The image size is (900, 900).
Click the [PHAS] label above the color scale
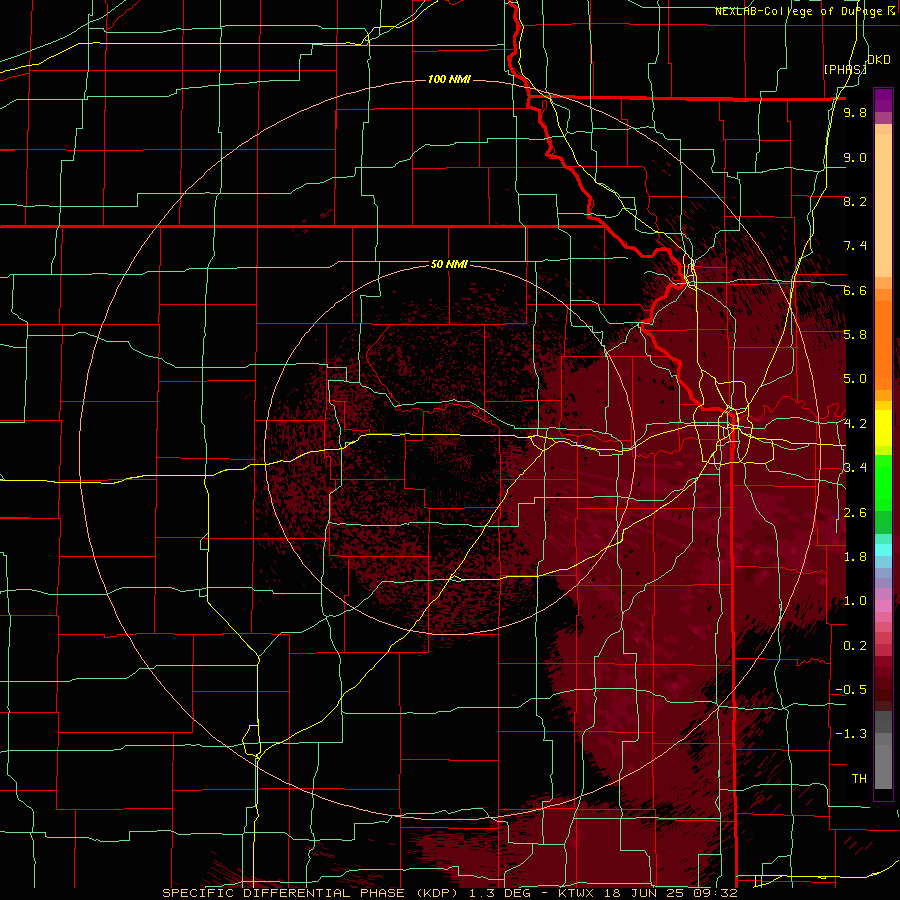pyautogui.click(x=845, y=69)
